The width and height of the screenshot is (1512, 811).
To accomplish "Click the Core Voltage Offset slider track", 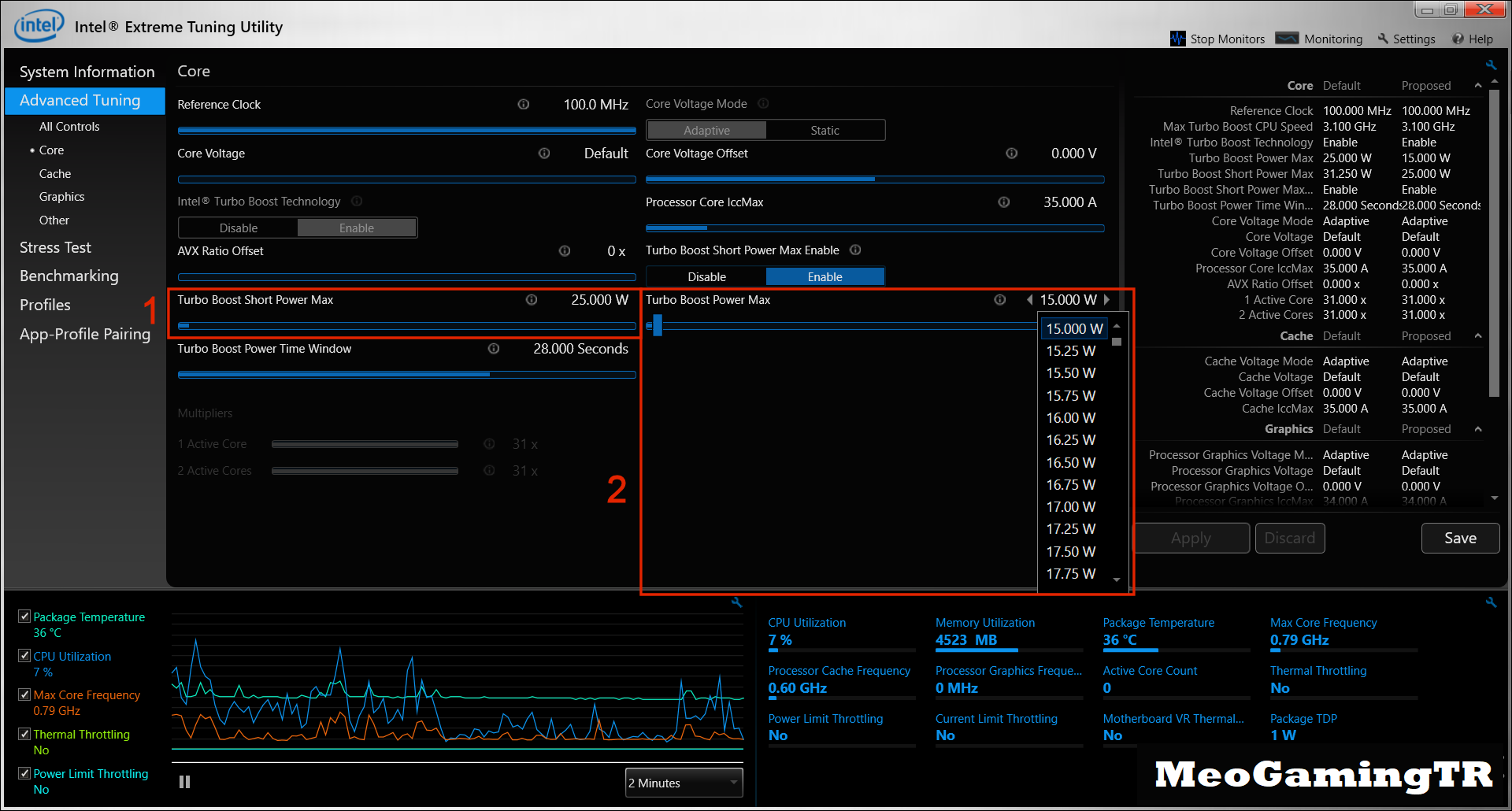I will [875, 180].
